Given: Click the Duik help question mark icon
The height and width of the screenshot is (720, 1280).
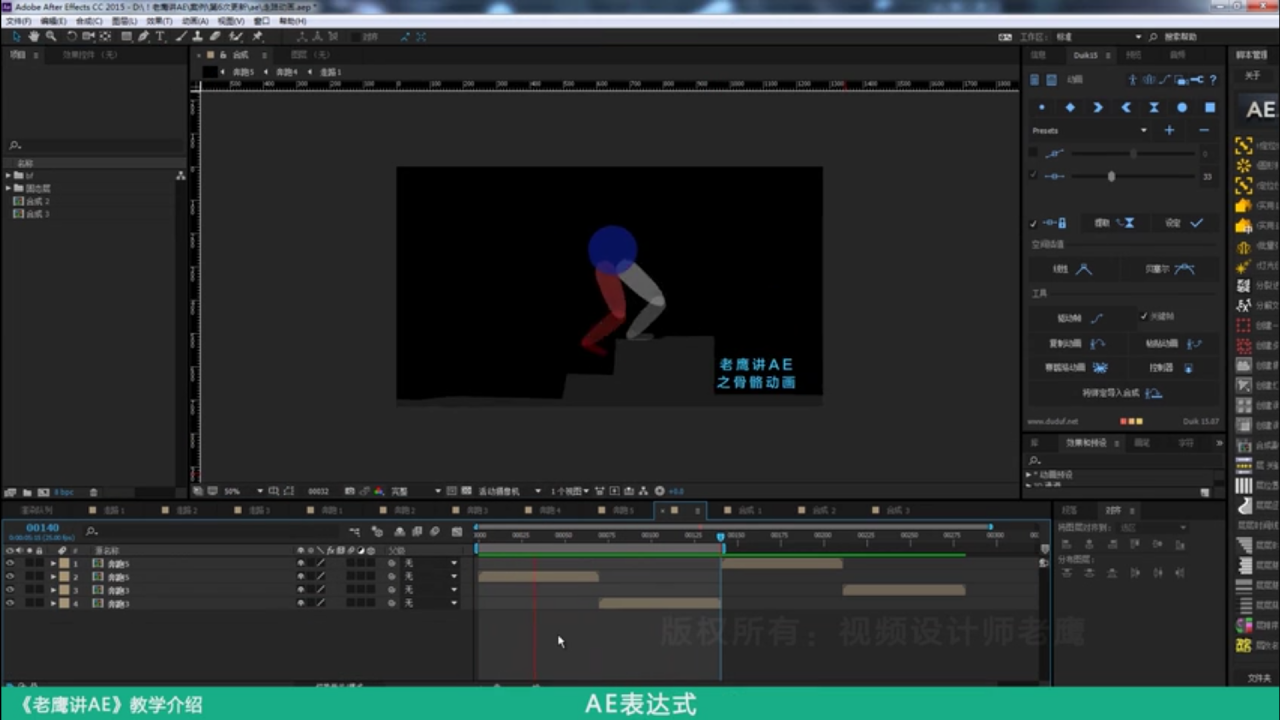Looking at the screenshot, I should tap(1213, 80).
